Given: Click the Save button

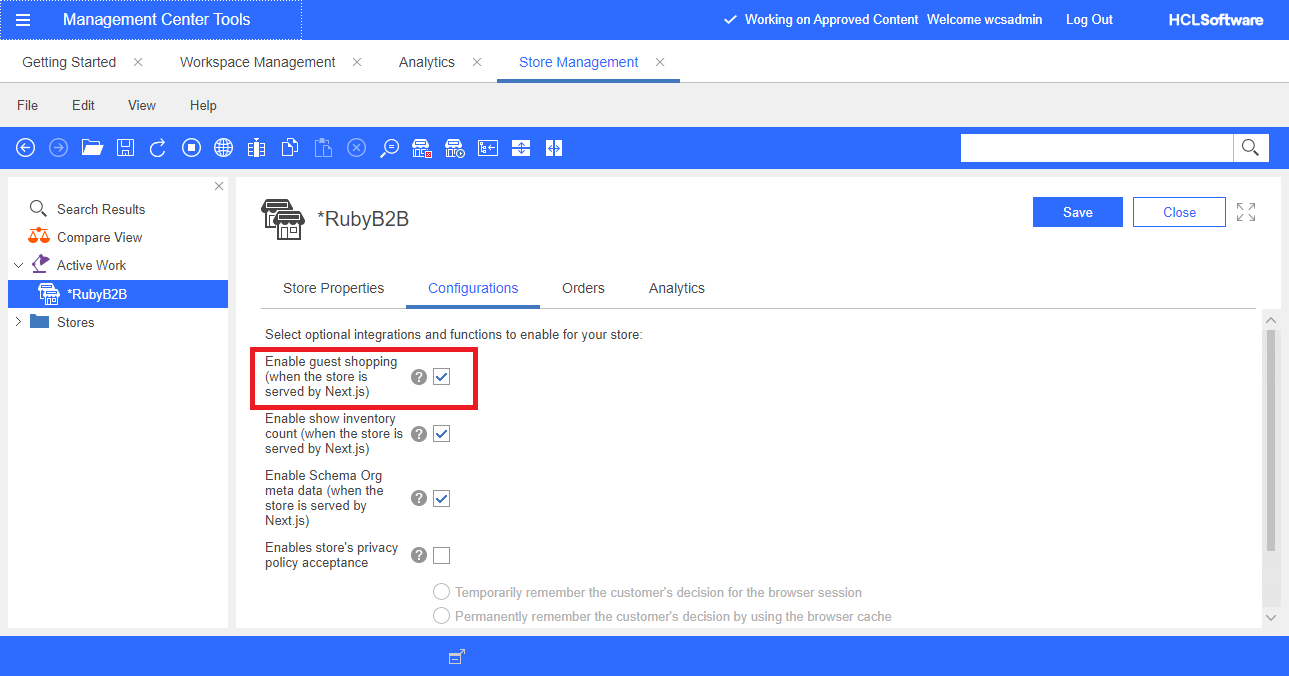Looking at the screenshot, I should click(x=1078, y=212).
